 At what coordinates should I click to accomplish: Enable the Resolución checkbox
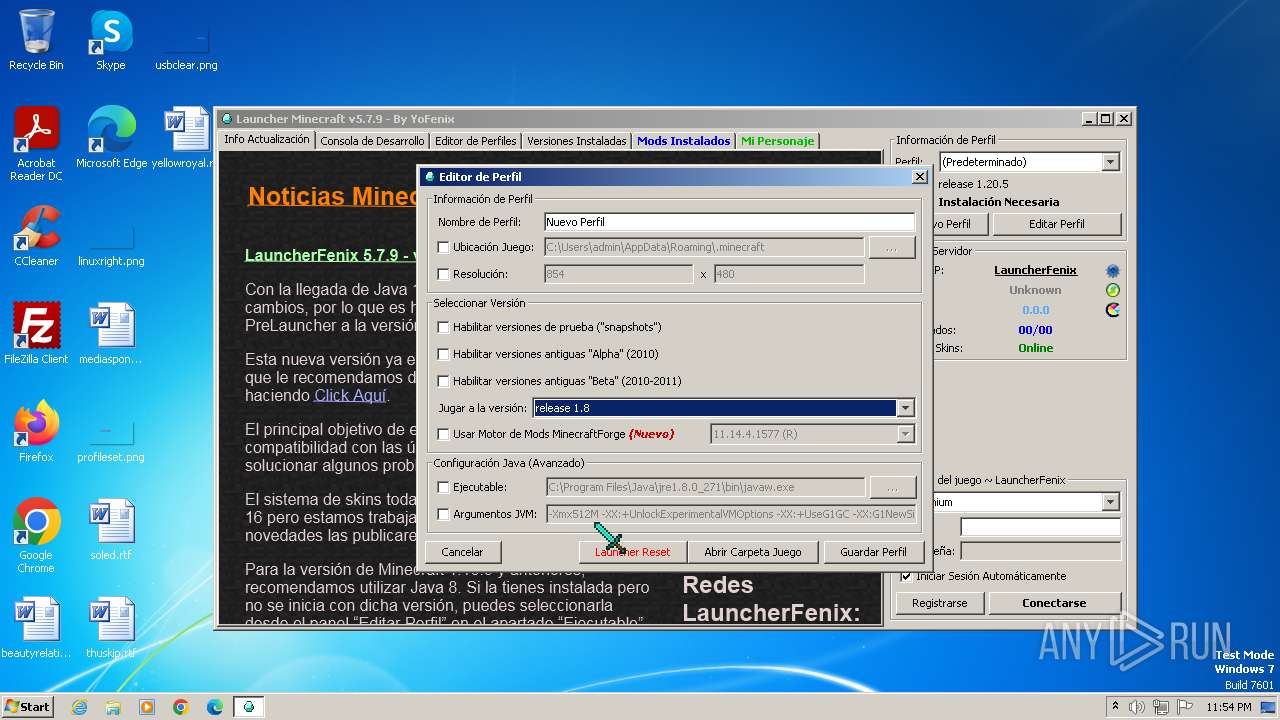click(444, 274)
